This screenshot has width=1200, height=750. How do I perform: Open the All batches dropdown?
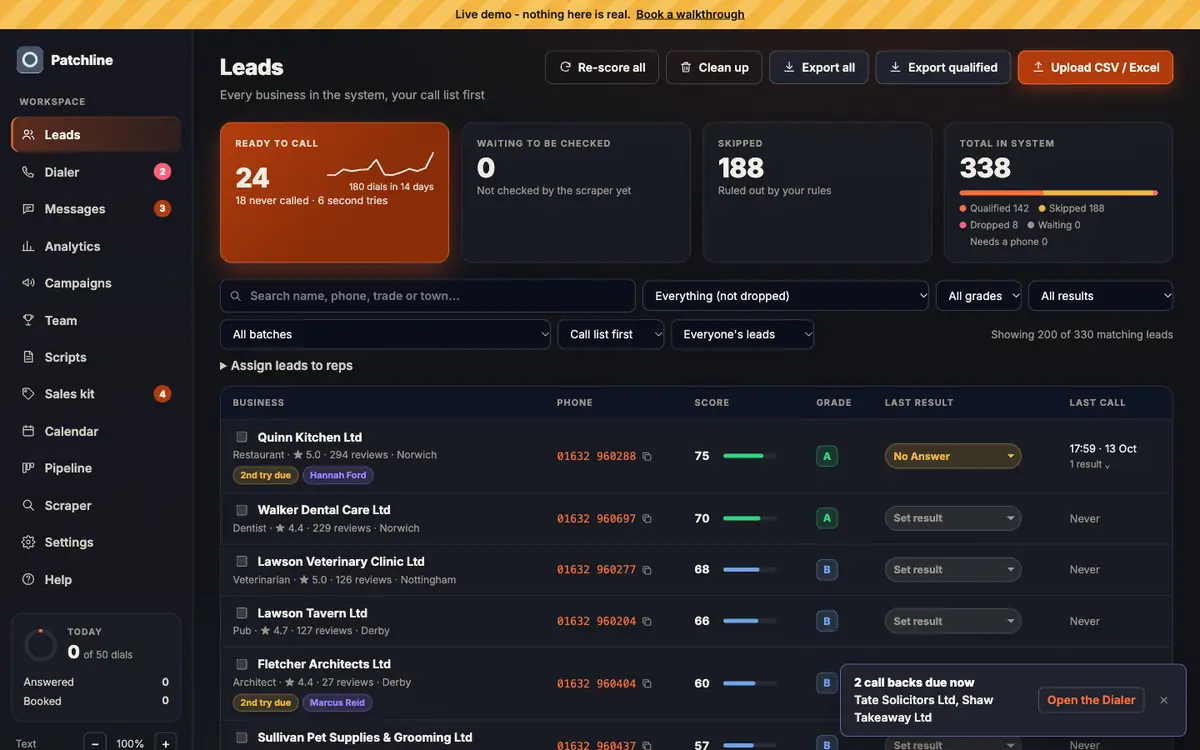385,334
